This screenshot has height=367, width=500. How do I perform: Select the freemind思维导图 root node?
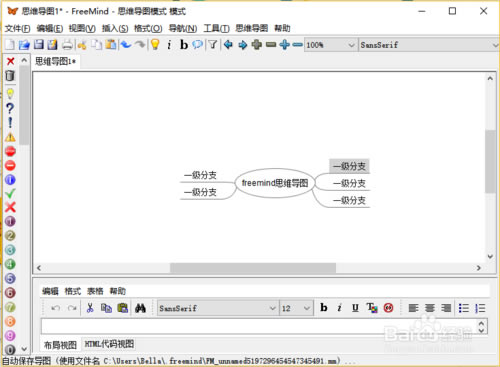click(x=275, y=183)
